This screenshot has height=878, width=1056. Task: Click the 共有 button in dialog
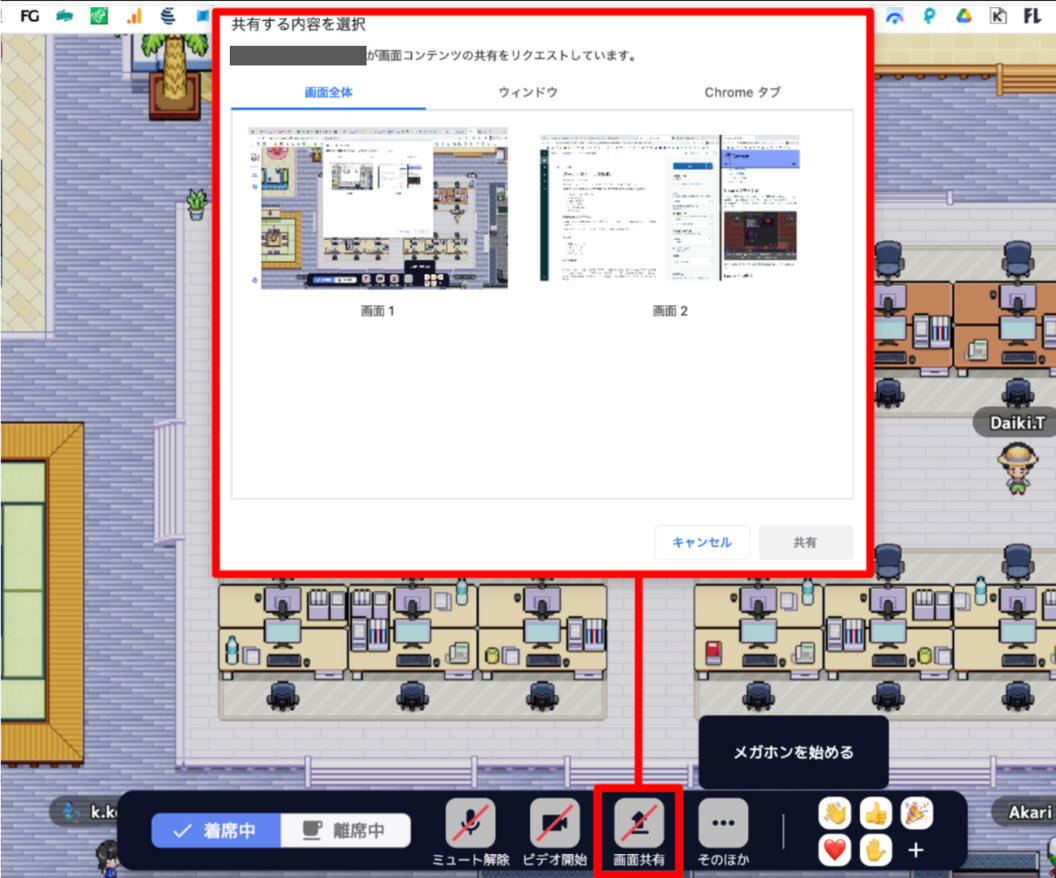[805, 542]
